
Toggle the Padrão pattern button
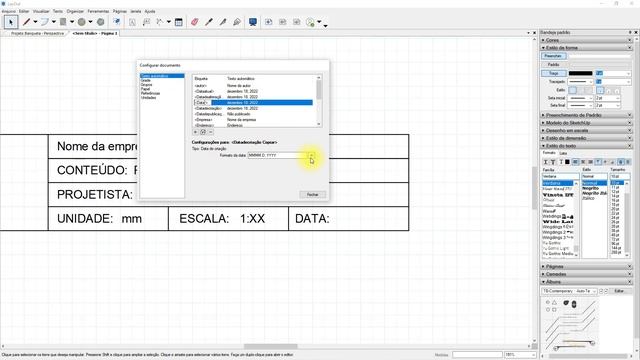coord(553,65)
